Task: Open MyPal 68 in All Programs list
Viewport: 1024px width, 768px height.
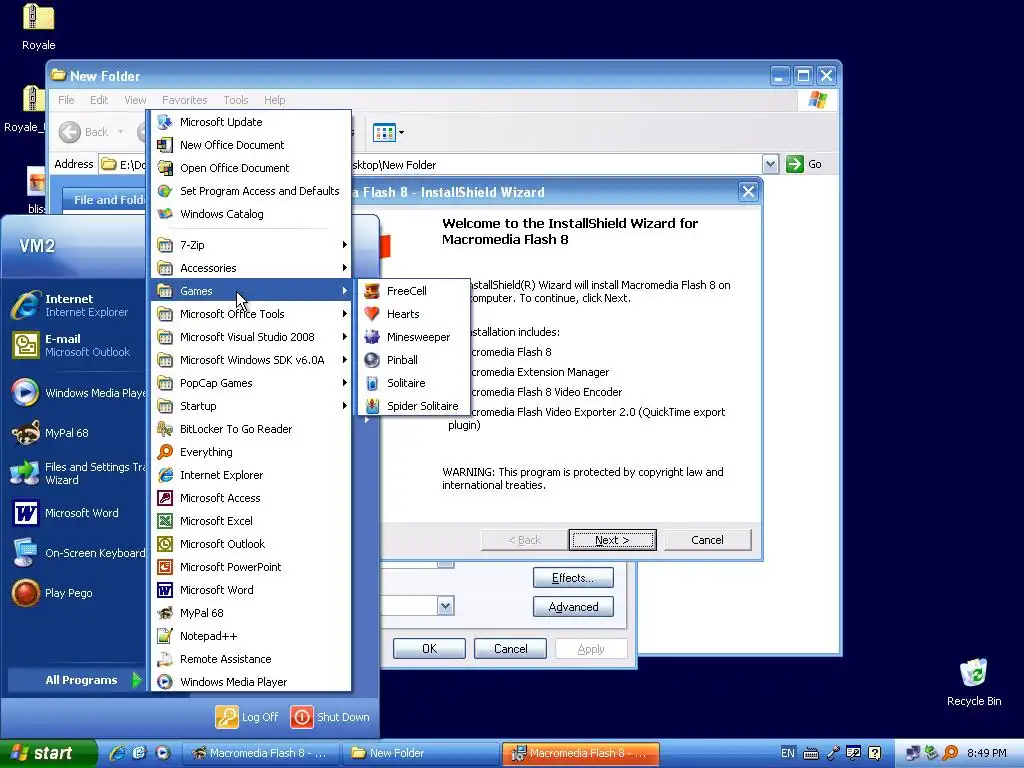Action: (251, 613)
